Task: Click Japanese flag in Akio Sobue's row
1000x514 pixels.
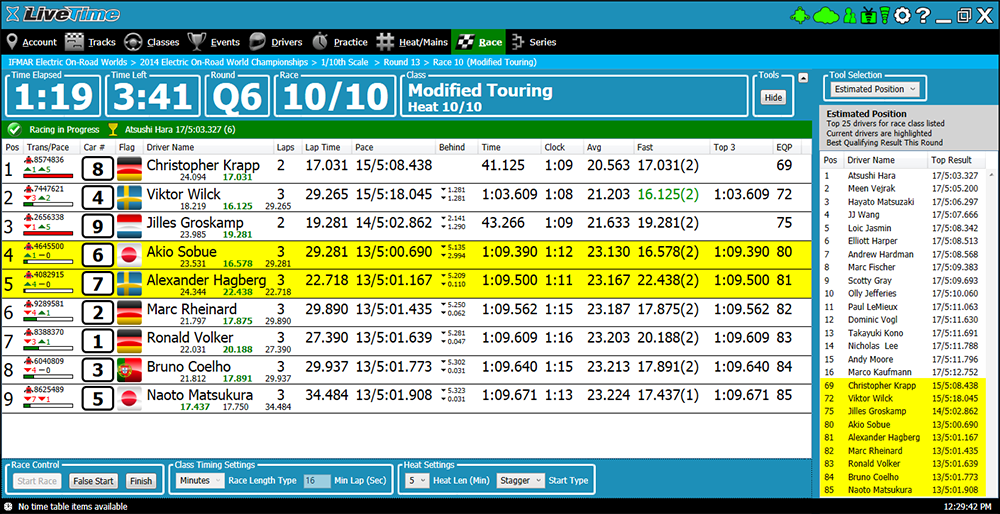Action: [128, 254]
